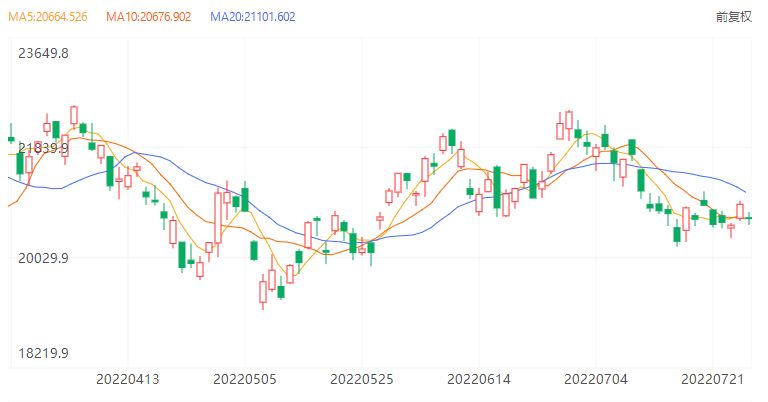This screenshot has height=402, width=768.
Task: Toggle the MA10 moving average legend
Action: point(148,17)
